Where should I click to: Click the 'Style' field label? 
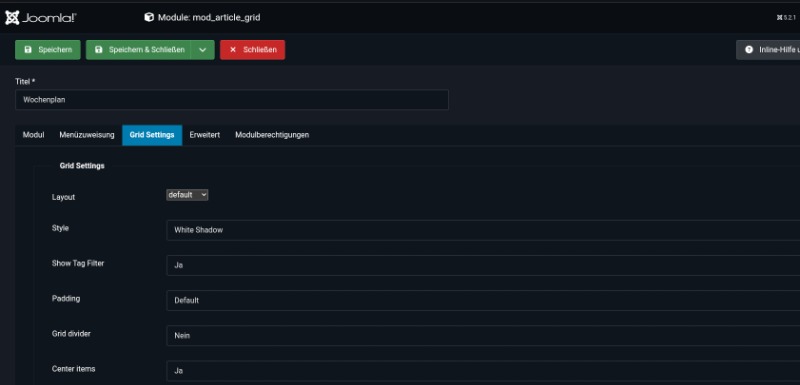point(60,228)
